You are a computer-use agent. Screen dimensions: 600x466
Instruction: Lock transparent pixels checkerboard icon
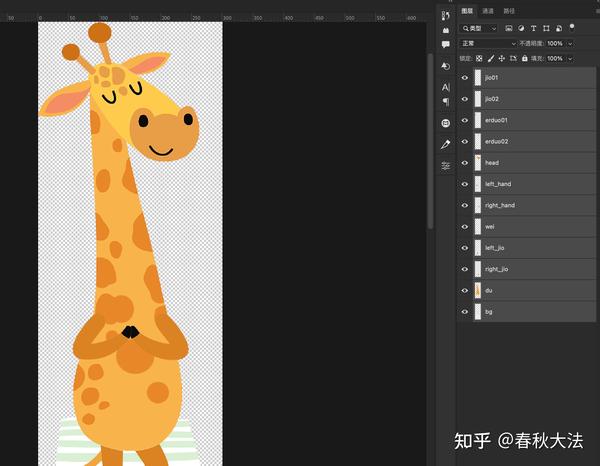[479, 59]
